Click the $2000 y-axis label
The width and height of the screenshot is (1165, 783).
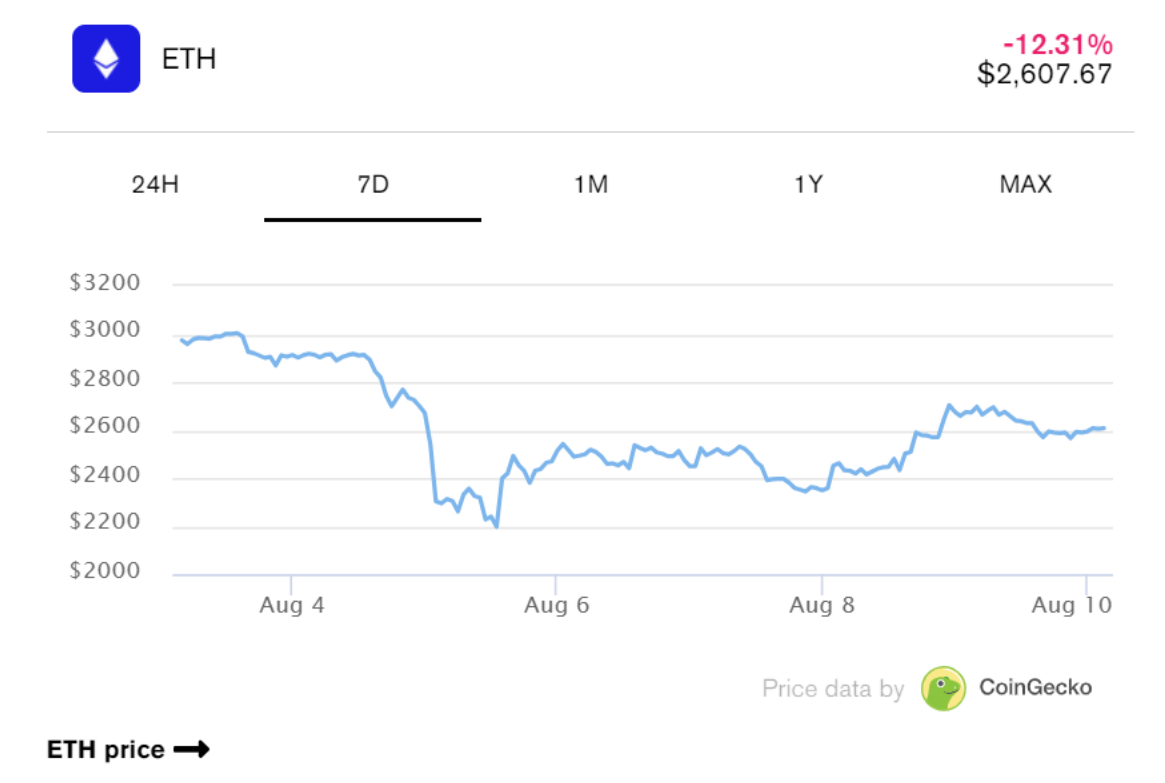(105, 571)
